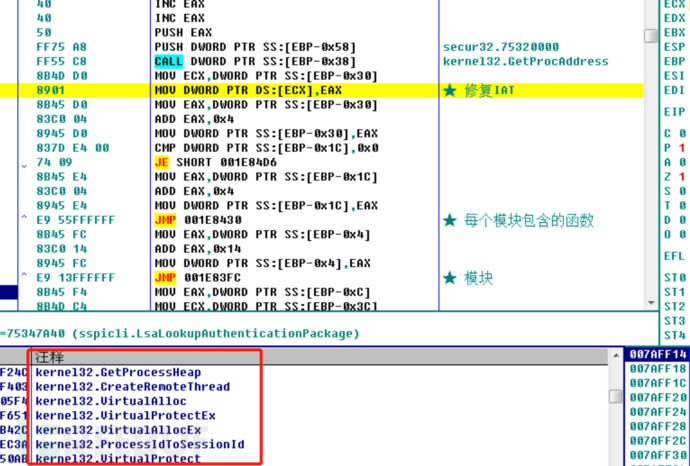Click the kernel32.GetProcAddress comment
Viewport: 690px width, 466px height.
525,62
